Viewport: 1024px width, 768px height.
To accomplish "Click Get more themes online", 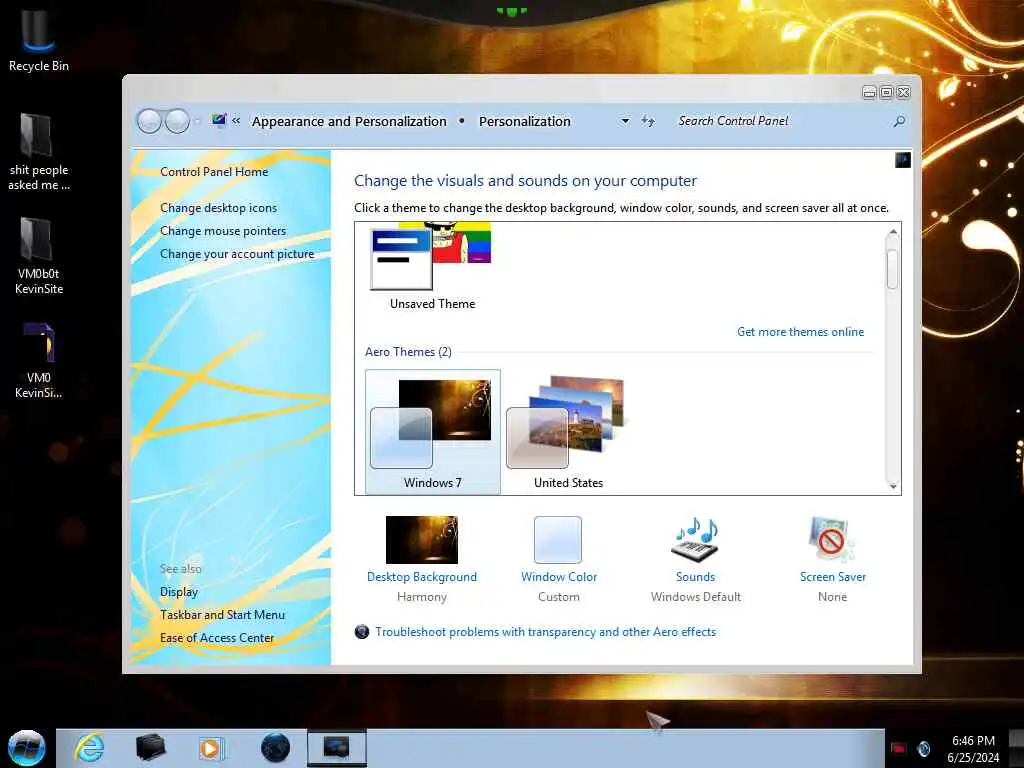I will point(800,332).
